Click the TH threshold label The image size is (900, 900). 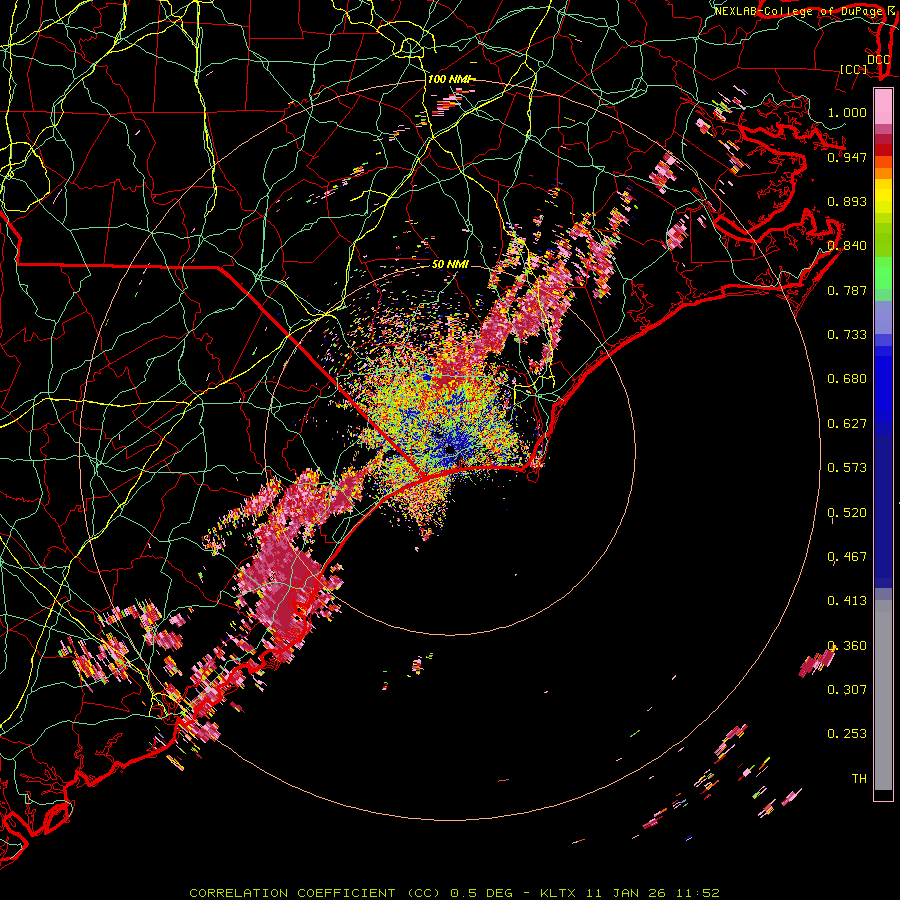pos(859,779)
